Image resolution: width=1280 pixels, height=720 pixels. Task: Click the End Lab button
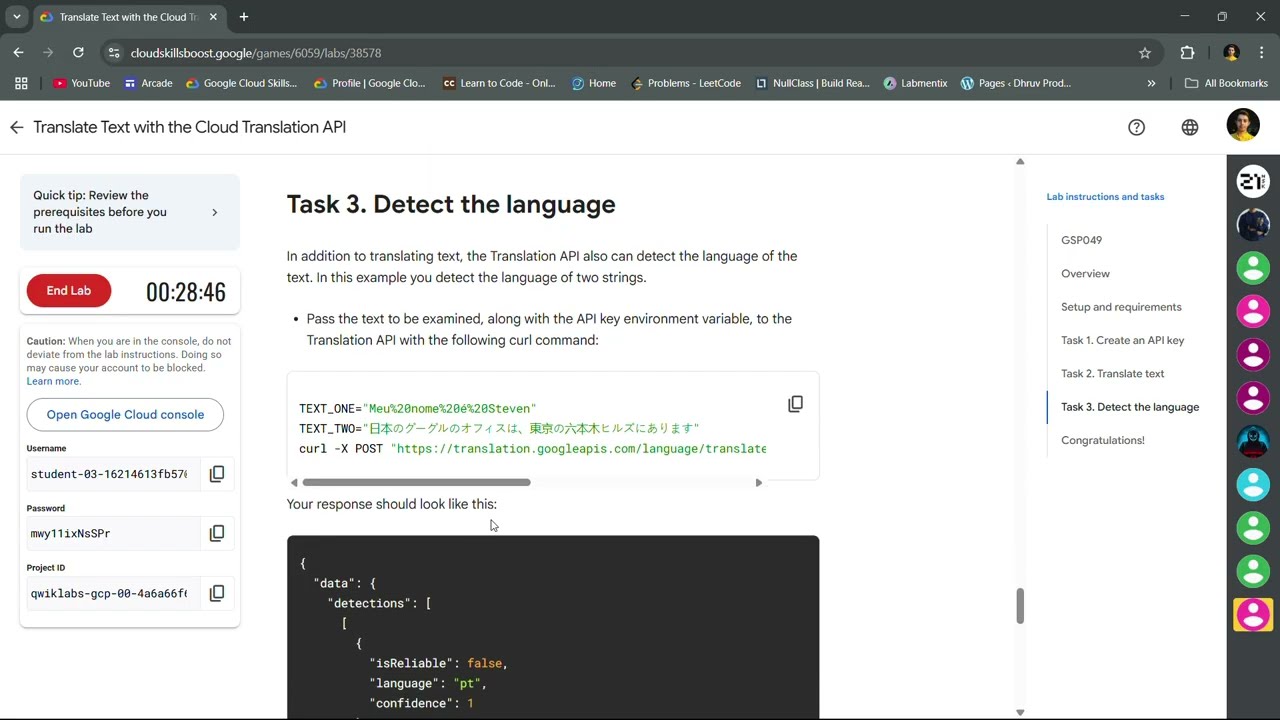[x=69, y=291]
